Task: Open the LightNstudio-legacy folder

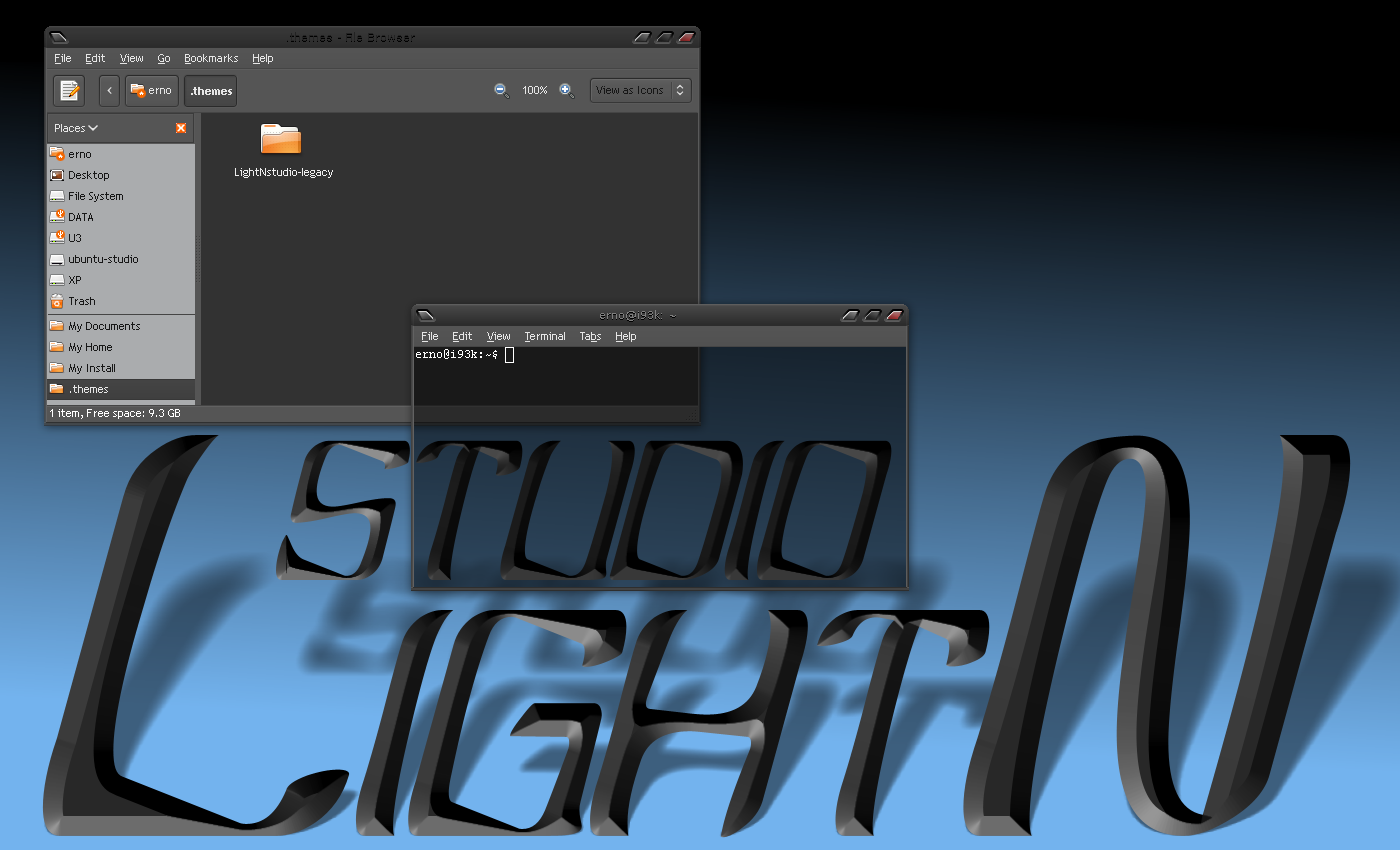Action: point(281,140)
